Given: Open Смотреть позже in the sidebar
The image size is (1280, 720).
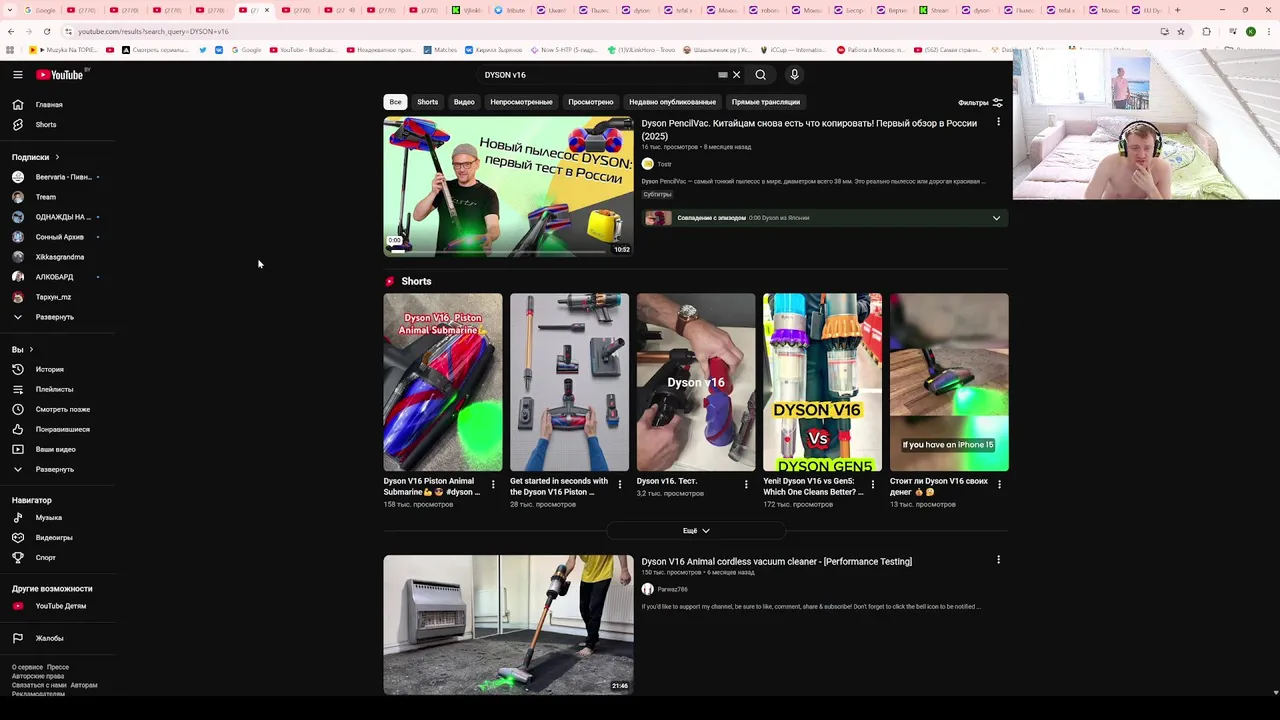Looking at the screenshot, I should click(x=62, y=409).
